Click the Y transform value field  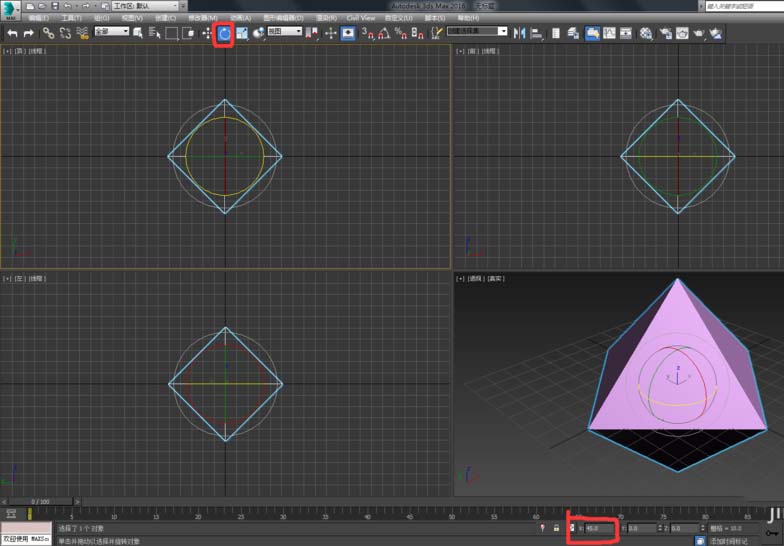[642, 528]
